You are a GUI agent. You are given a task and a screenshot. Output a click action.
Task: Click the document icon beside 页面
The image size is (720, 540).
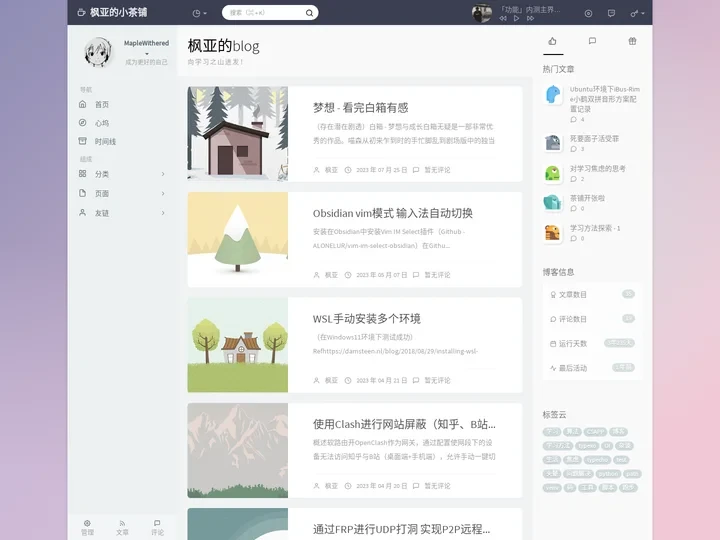83,193
